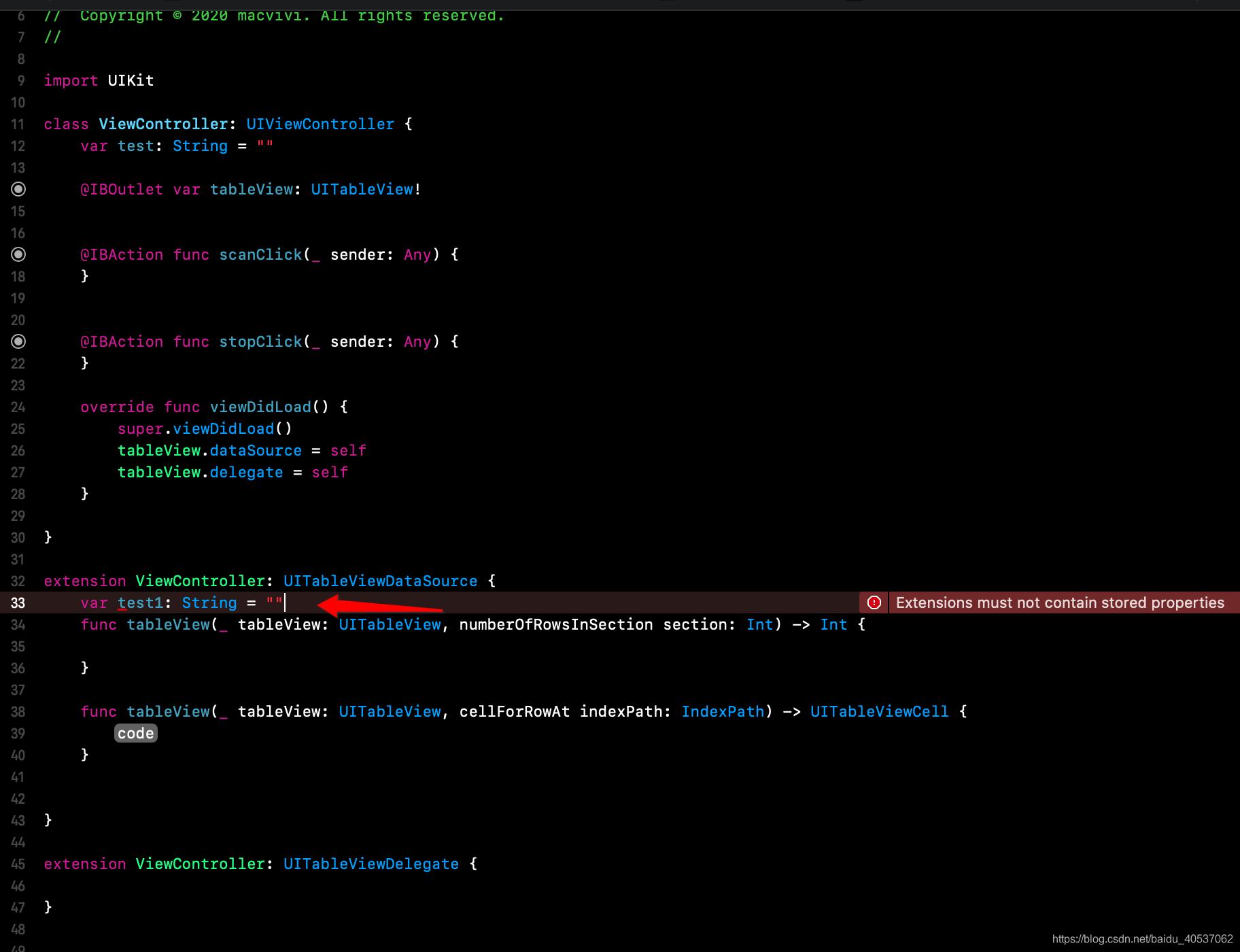The image size is (1240, 952).
Task: Click 'UITableView!' type on the outlet line
Action: [x=366, y=189]
